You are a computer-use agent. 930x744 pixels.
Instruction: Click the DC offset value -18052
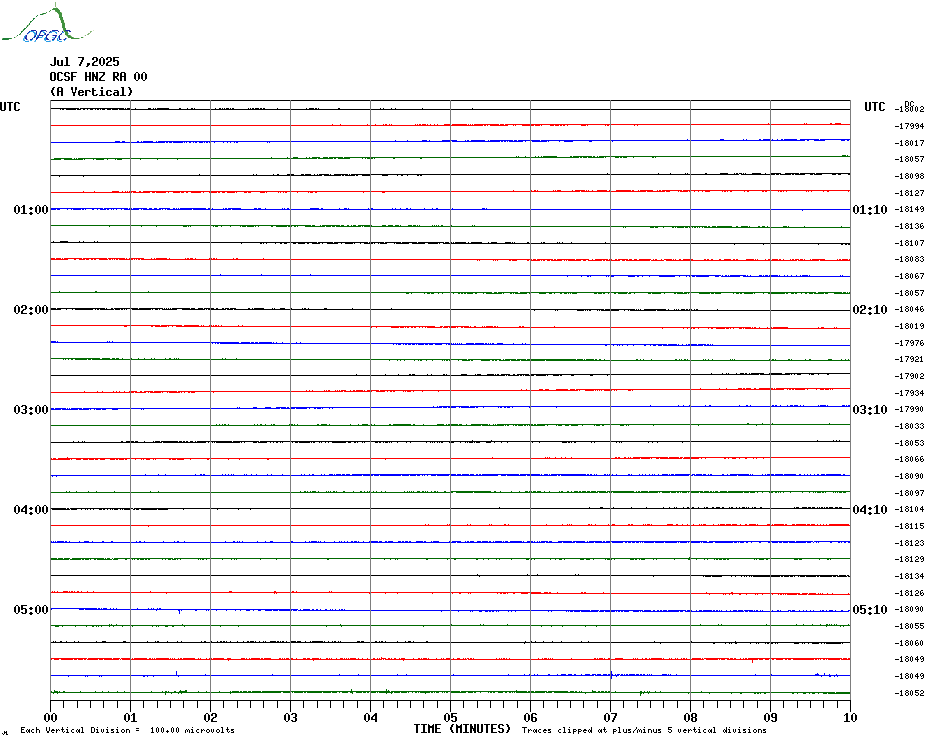coord(909,693)
